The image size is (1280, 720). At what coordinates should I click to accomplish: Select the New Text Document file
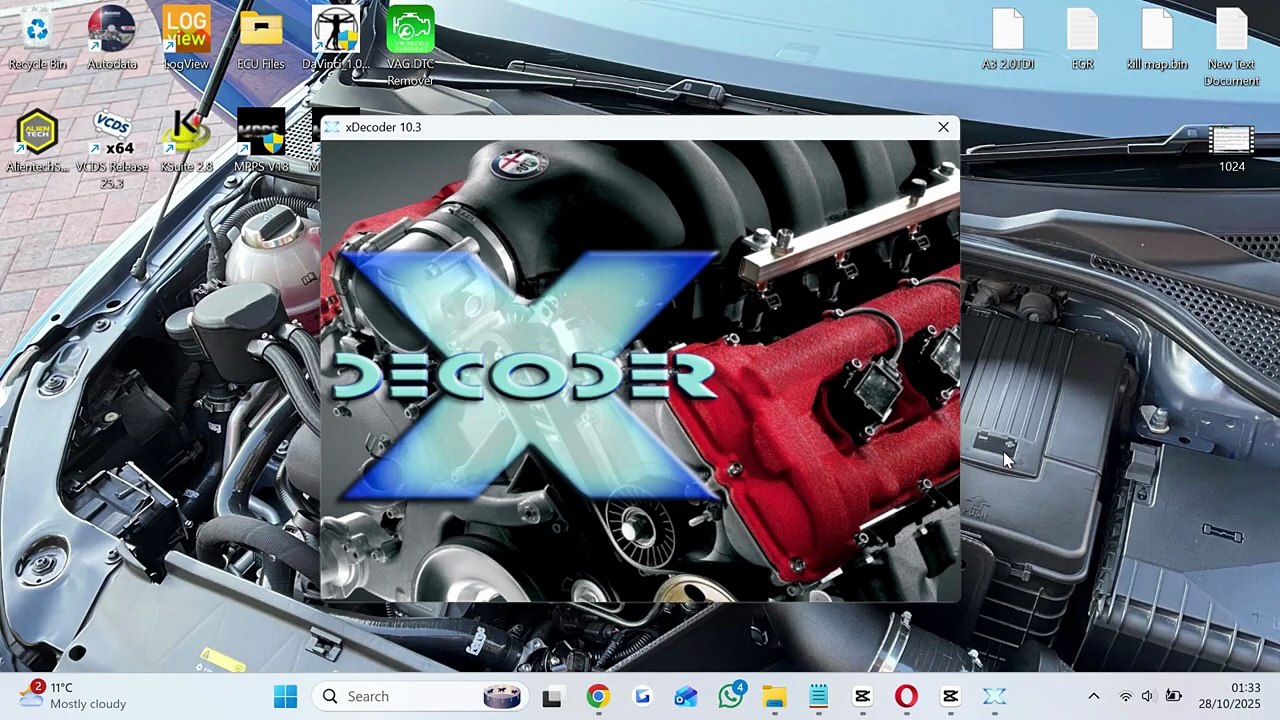pyautogui.click(x=1231, y=46)
